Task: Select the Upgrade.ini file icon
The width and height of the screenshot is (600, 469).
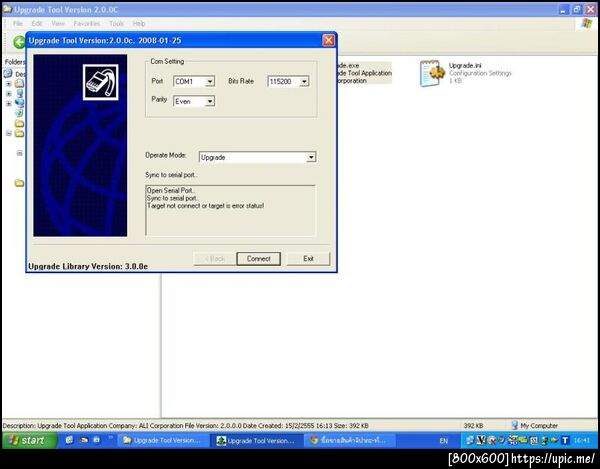Action: coord(432,73)
